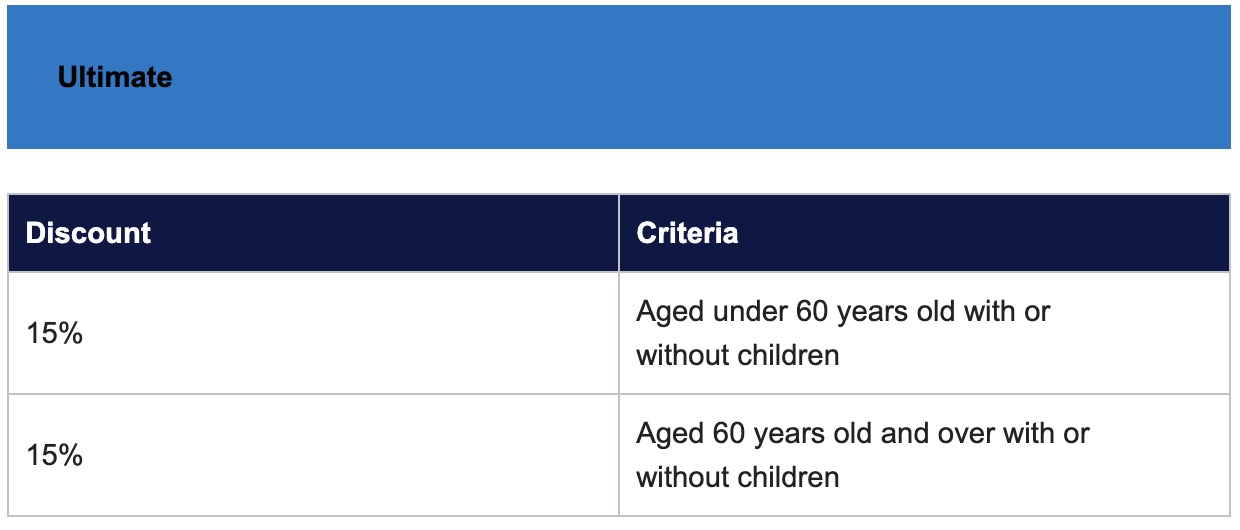
Task: Select the 'Aged under 60' criteria cell
Action: tap(843, 333)
